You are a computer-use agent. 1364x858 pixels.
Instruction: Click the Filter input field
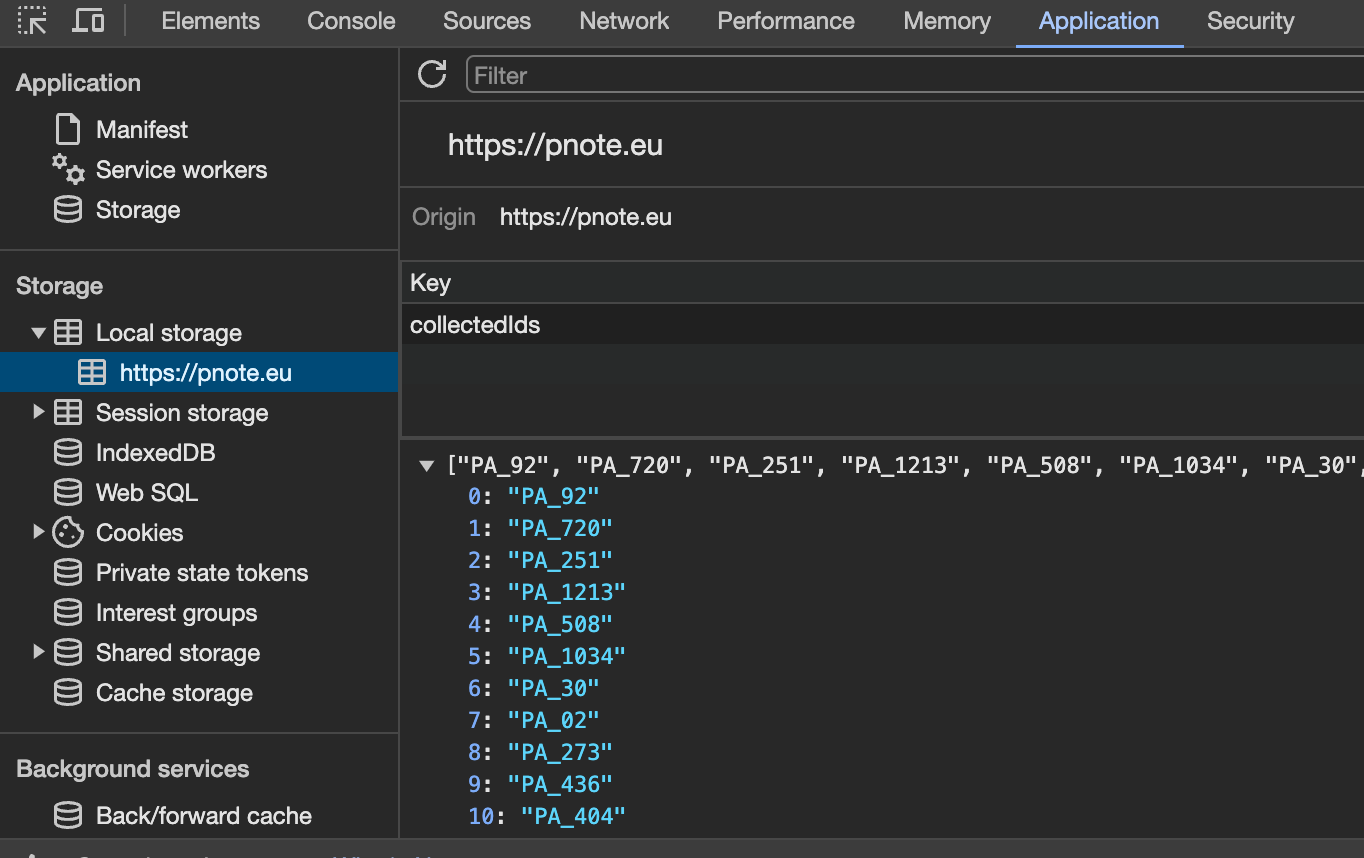[700, 74]
